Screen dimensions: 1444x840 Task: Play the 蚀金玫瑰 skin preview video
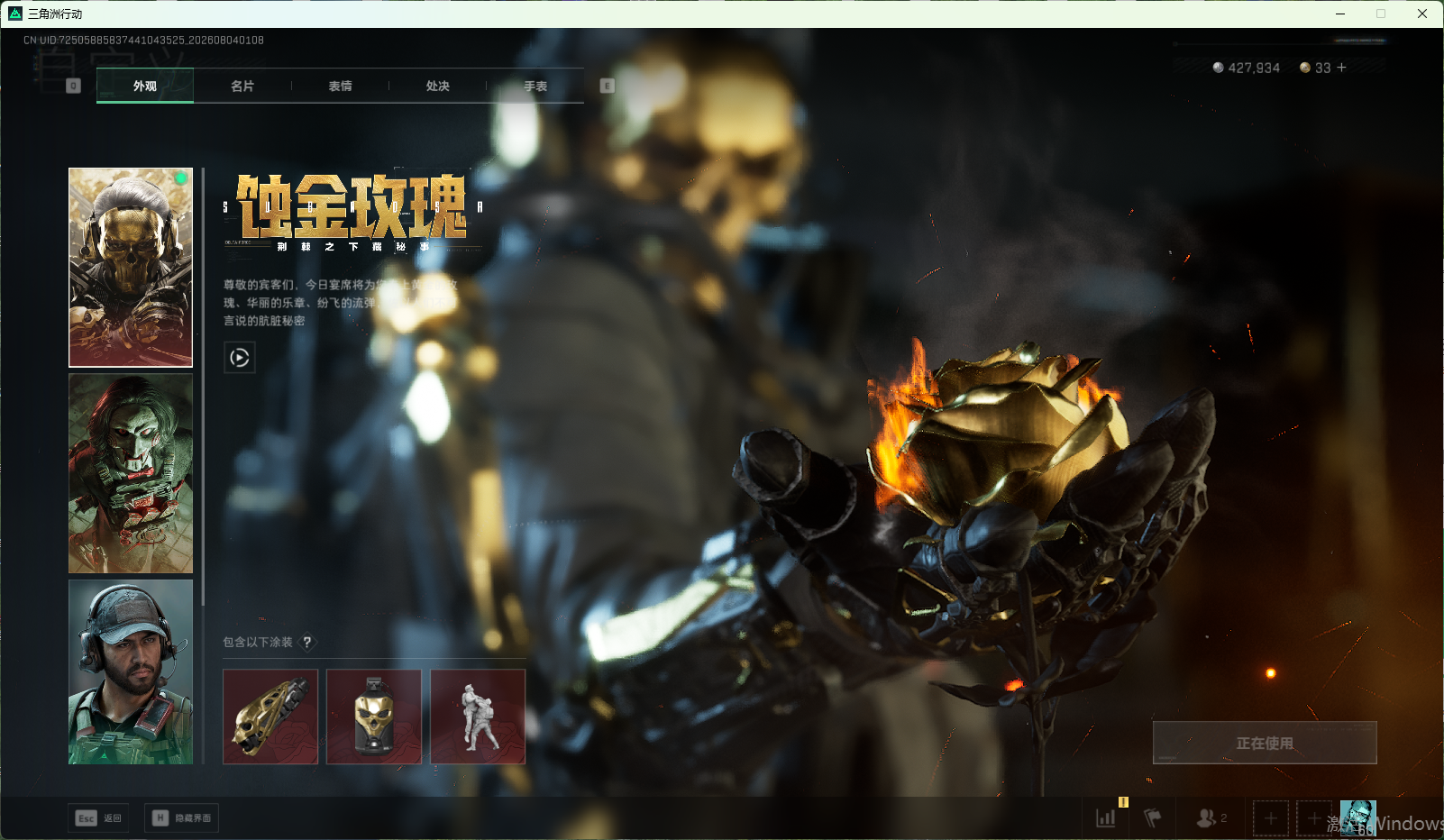[x=239, y=358]
